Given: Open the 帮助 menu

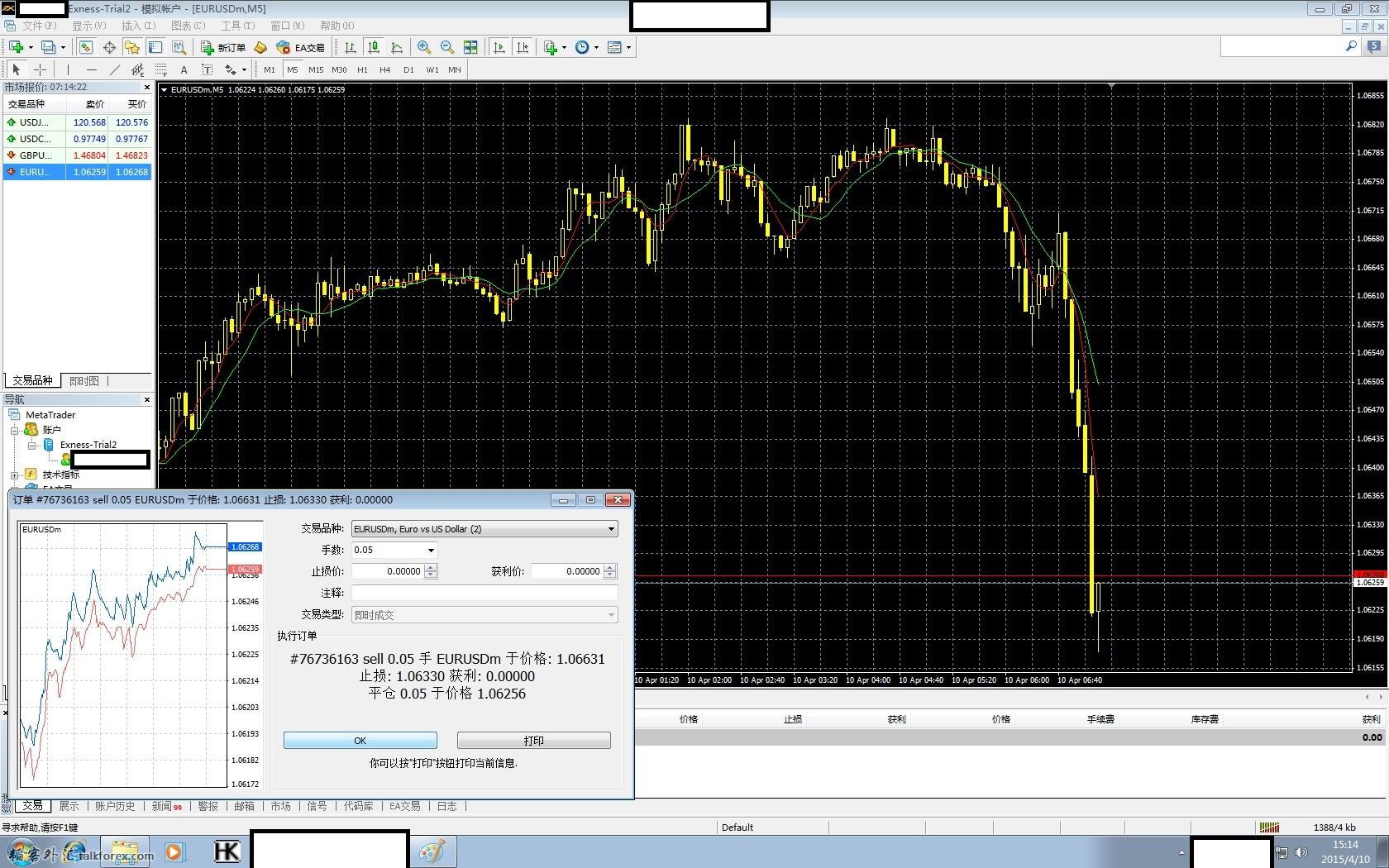Looking at the screenshot, I should pyautogui.click(x=337, y=26).
